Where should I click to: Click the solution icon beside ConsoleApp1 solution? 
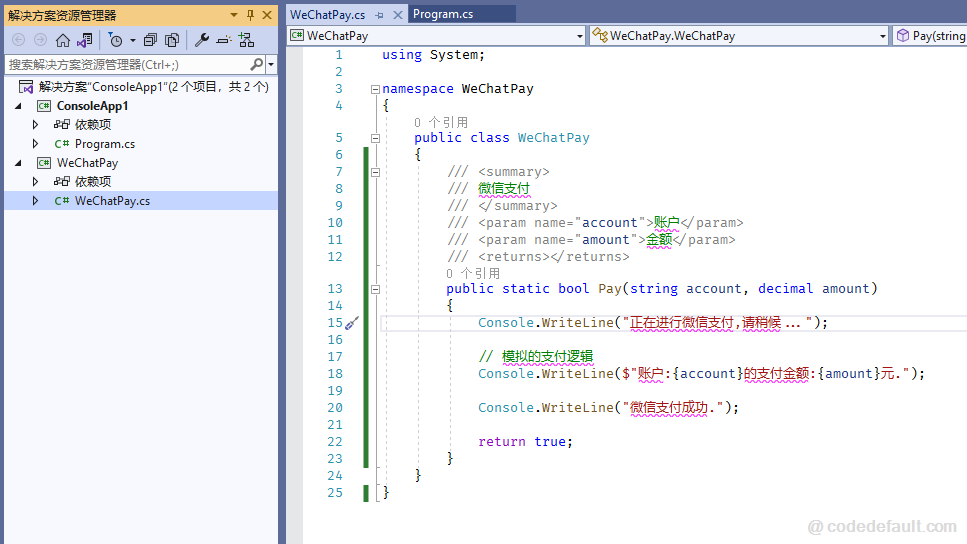click(x=26, y=87)
